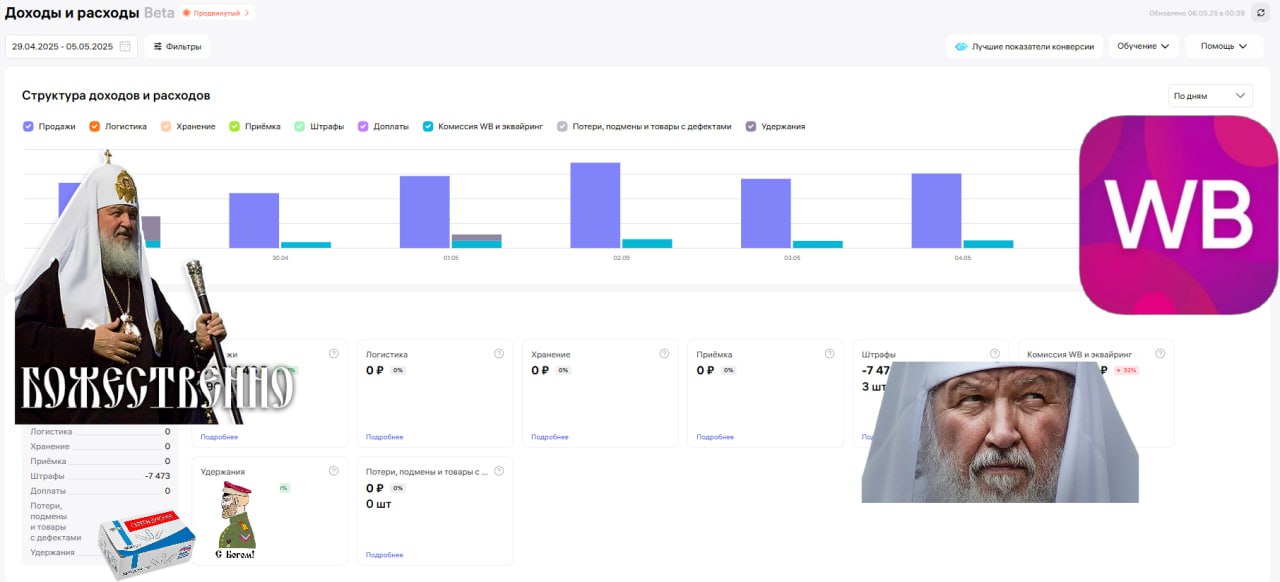Click the filter sliders icon
This screenshot has height=582, width=1280.
tap(157, 46)
